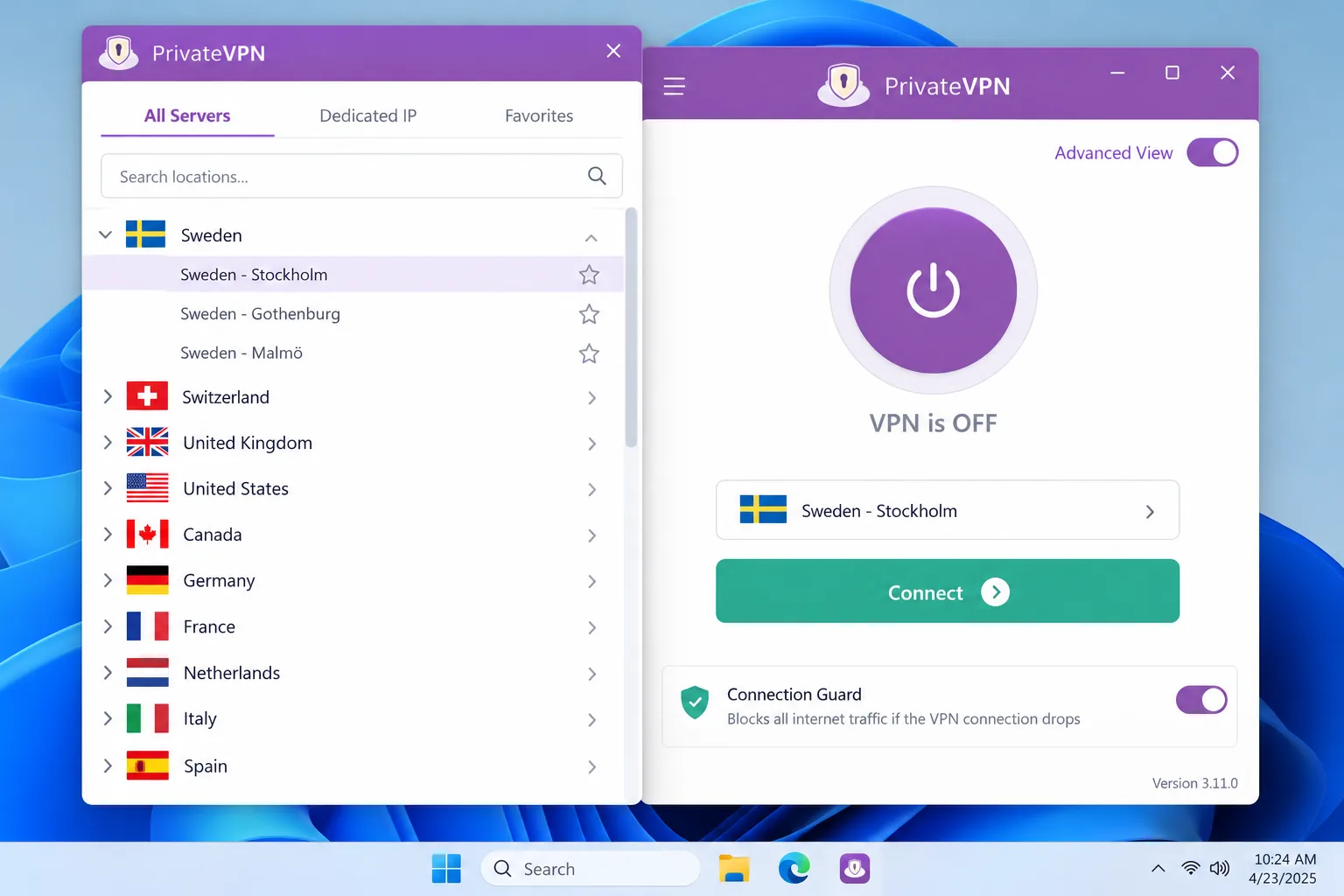Viewport: 1344px width, 896px height.
Task: Expand the Switzerland server group
Action: [108, 396]
